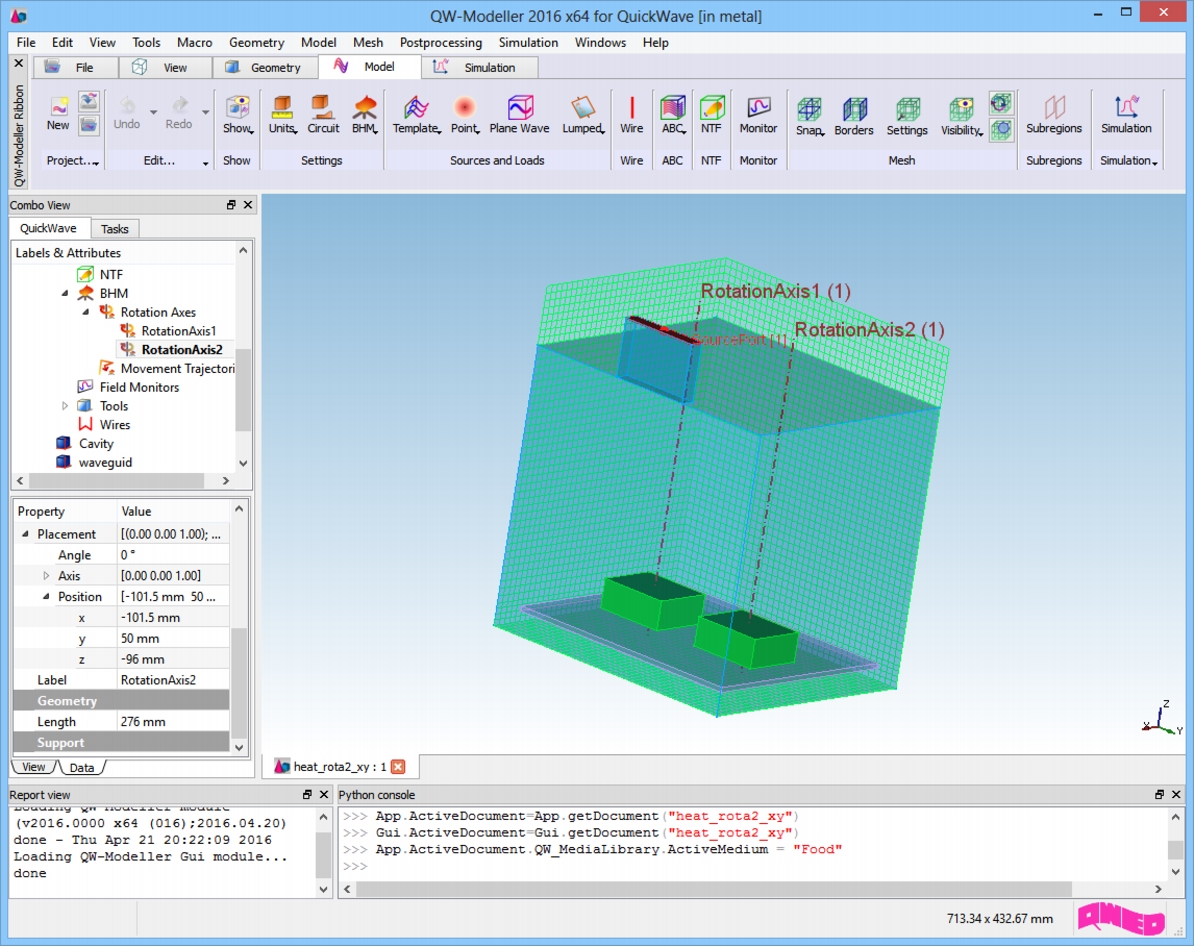This screenshot has width=1196, height=948.
Task: Open the Geometry menu in menu bar
Action: pyautogui.click(x=256, y=43)
